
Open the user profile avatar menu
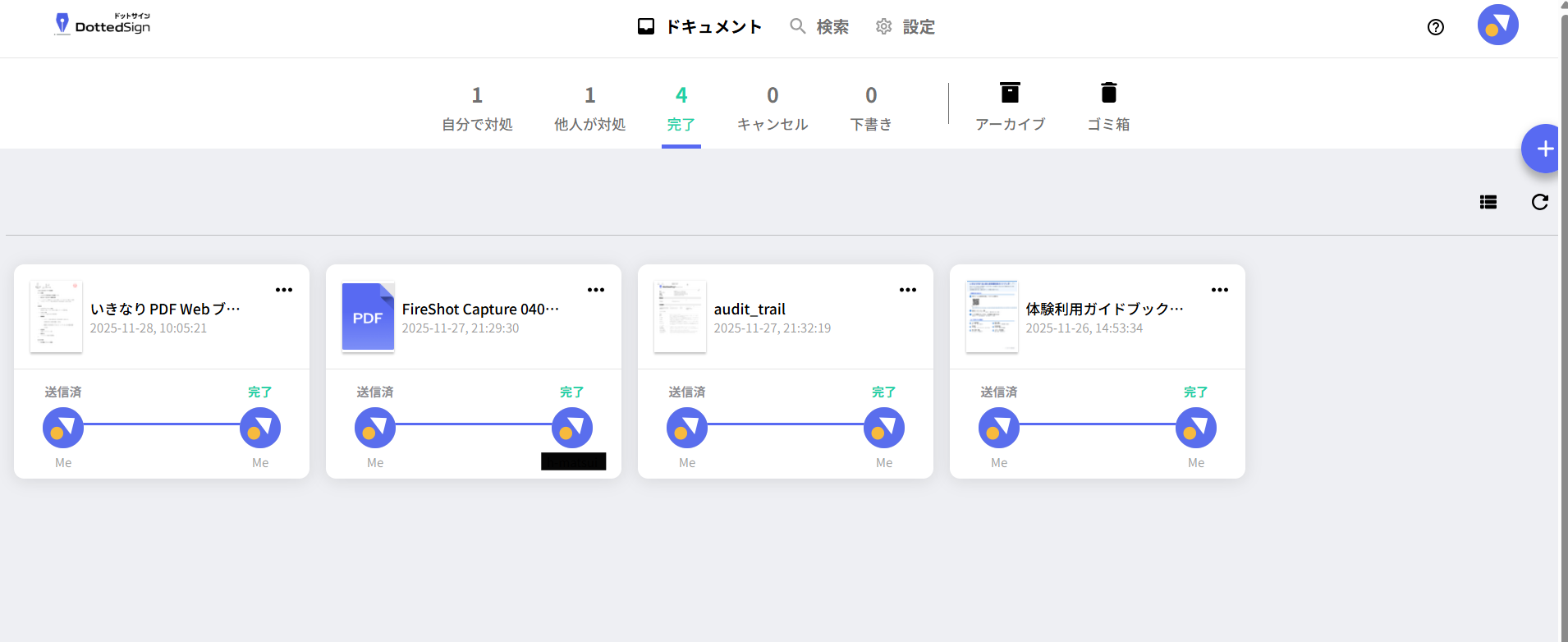[1498, 25]
